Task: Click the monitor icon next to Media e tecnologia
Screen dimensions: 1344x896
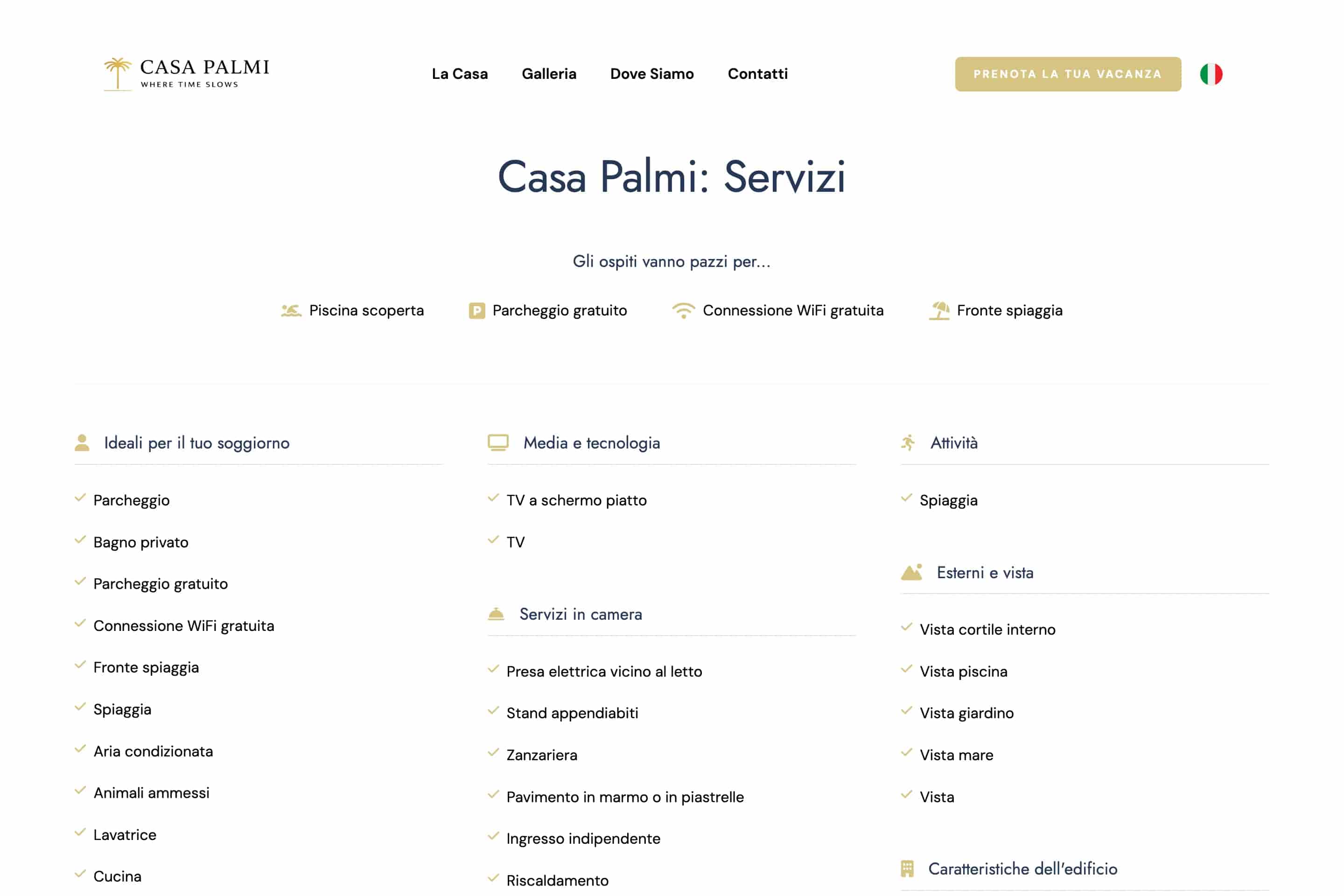Action: [x=498, y=443]
